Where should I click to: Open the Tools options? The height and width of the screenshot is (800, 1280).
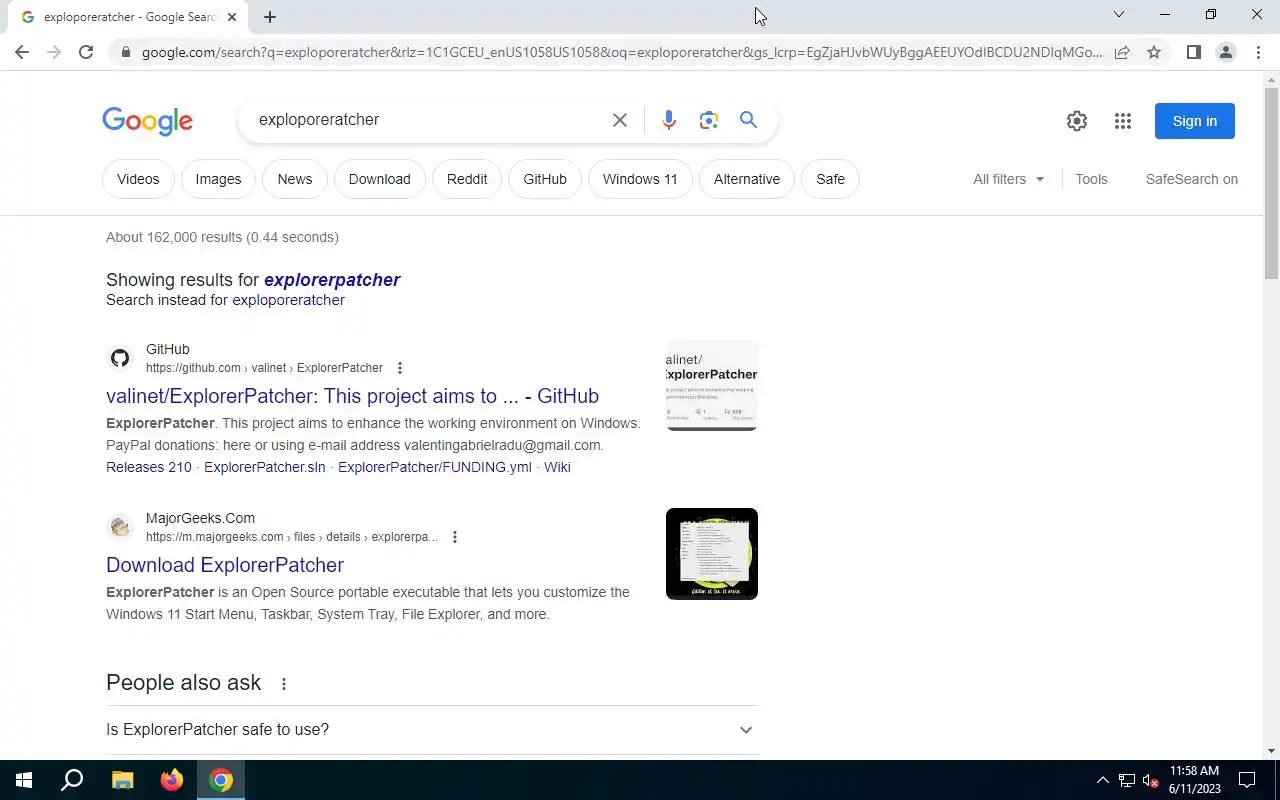coord(1091,179)
